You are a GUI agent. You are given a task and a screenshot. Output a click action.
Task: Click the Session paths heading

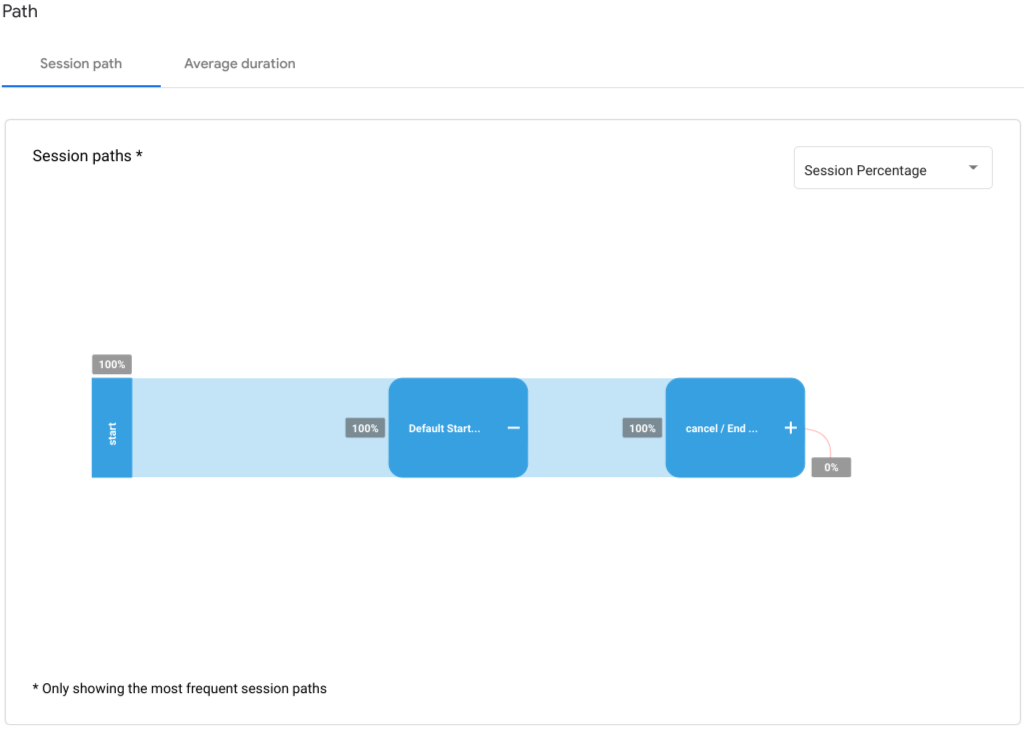87,156
